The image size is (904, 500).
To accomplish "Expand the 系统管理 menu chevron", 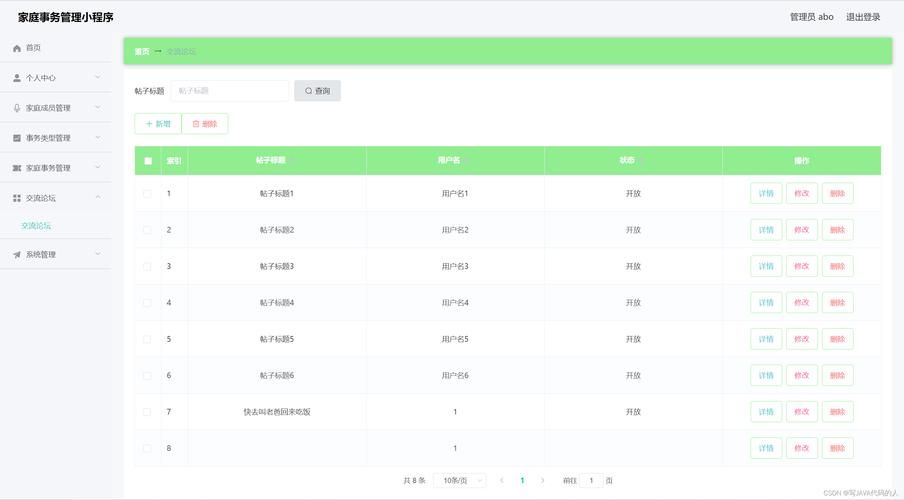I will point(97,254).
